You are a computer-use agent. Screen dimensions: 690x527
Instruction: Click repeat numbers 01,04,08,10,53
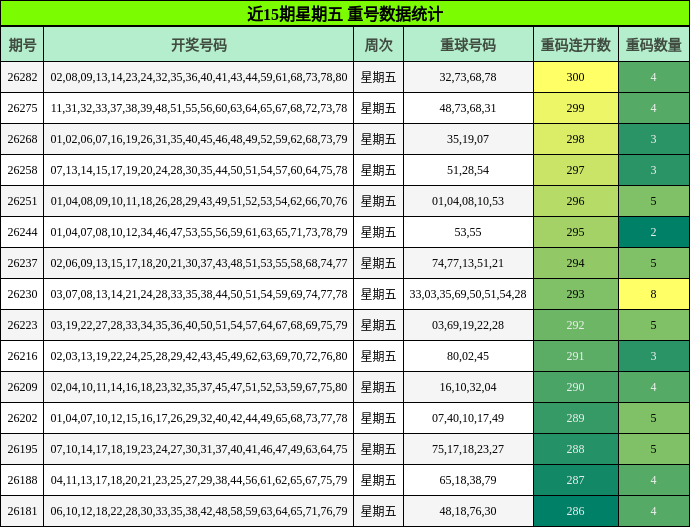[x=468, y=201]
